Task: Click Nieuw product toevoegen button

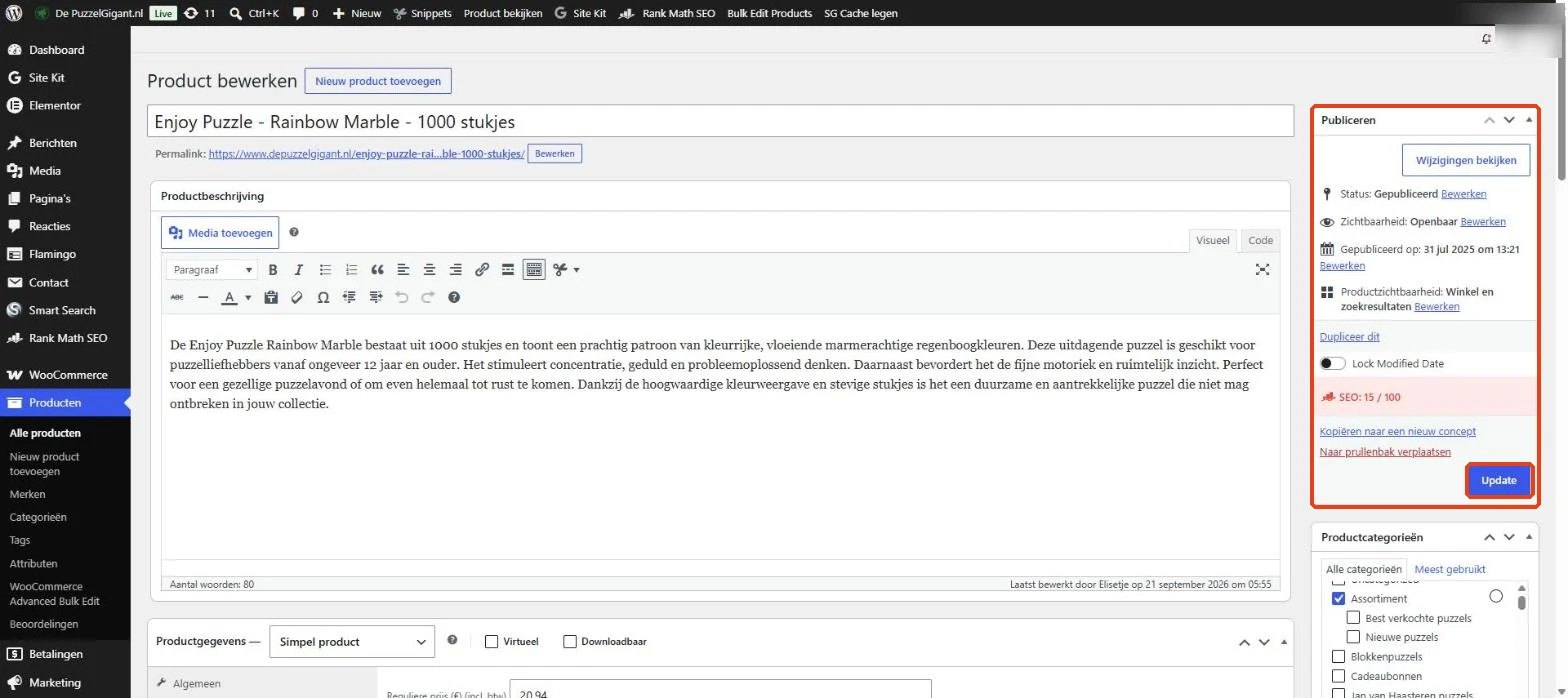Action: click(x=379, y=81)
